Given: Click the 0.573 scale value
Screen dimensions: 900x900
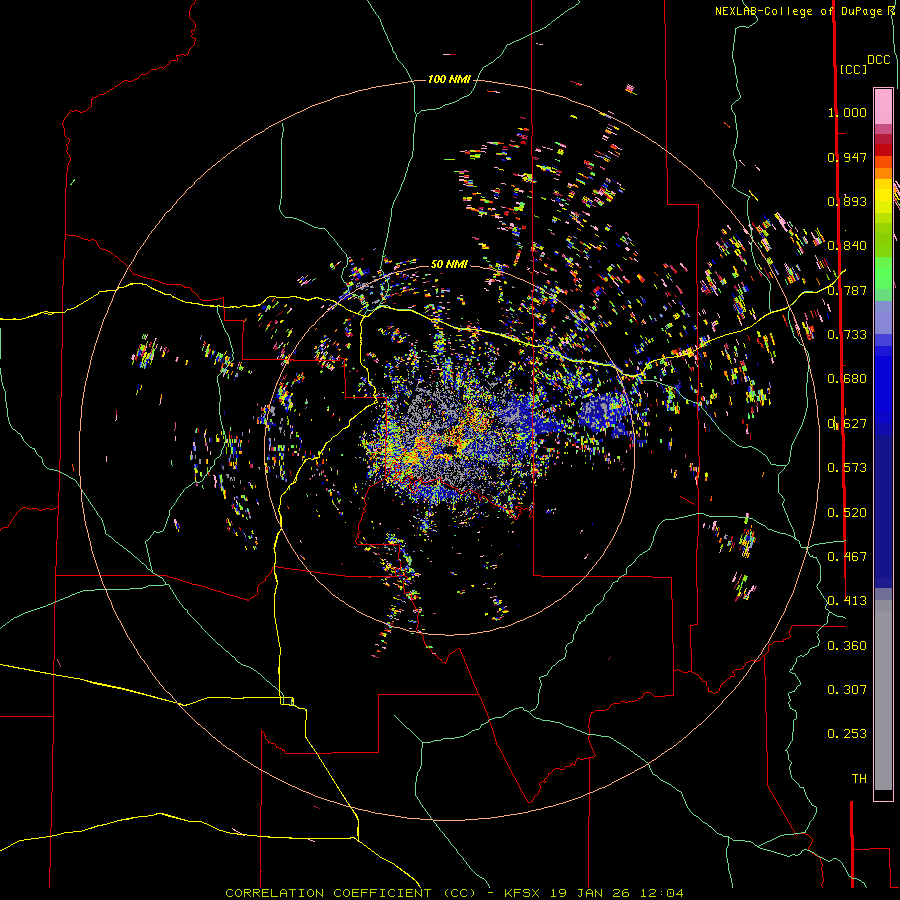Looking at the screenshot, I should click(x=847, y=468).
